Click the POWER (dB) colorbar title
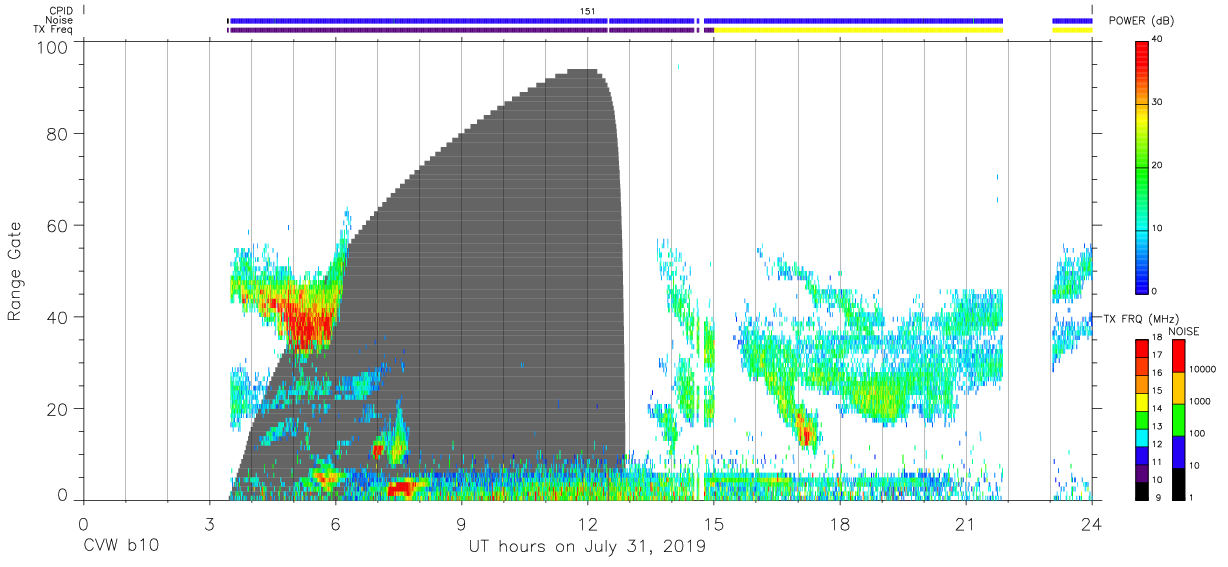The width and height of the screenshot is (1228, 567). point(1140,20)
